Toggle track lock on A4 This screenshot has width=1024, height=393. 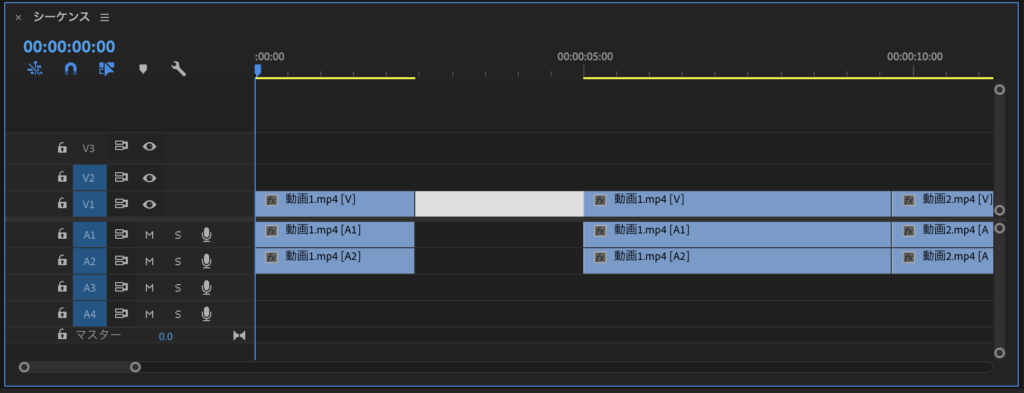click(x=62, y=313)
